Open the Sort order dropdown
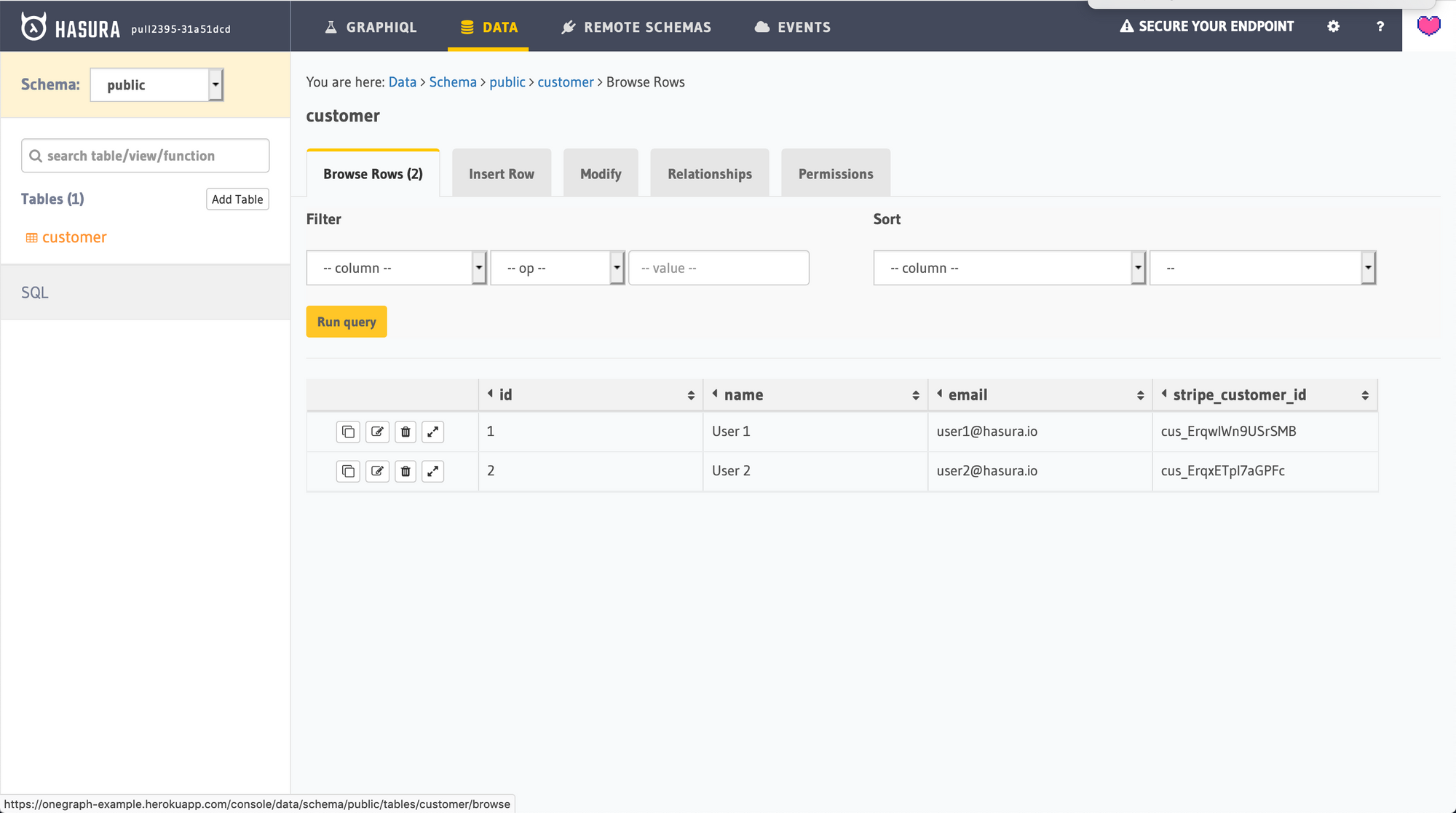 (1262, 268)
